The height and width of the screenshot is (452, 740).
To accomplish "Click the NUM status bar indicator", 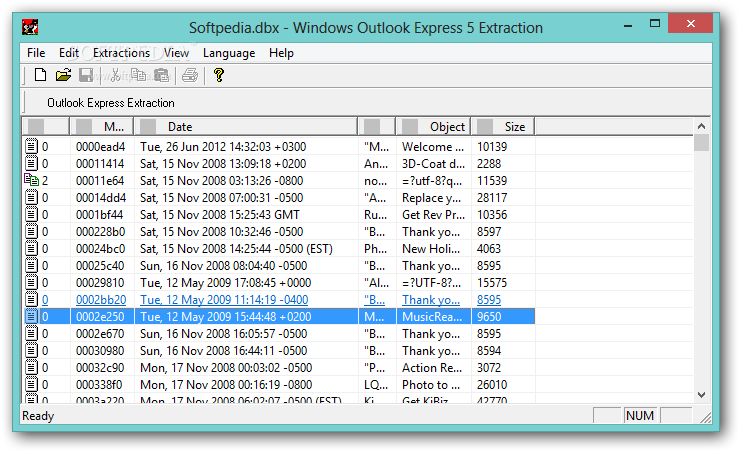I will (x=640, y=416).
